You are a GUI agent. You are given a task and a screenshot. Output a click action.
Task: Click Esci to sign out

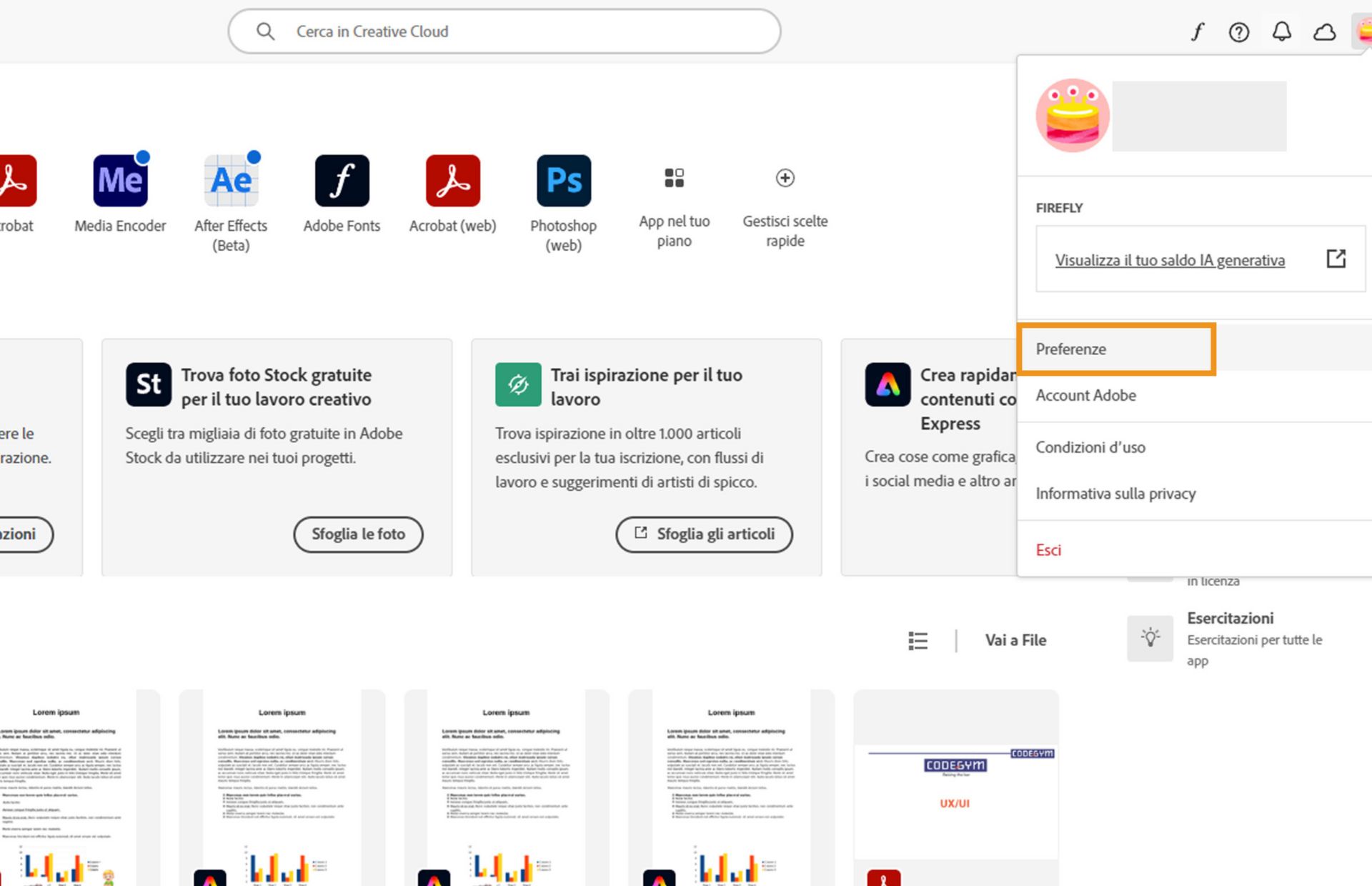click(1048, 550)
